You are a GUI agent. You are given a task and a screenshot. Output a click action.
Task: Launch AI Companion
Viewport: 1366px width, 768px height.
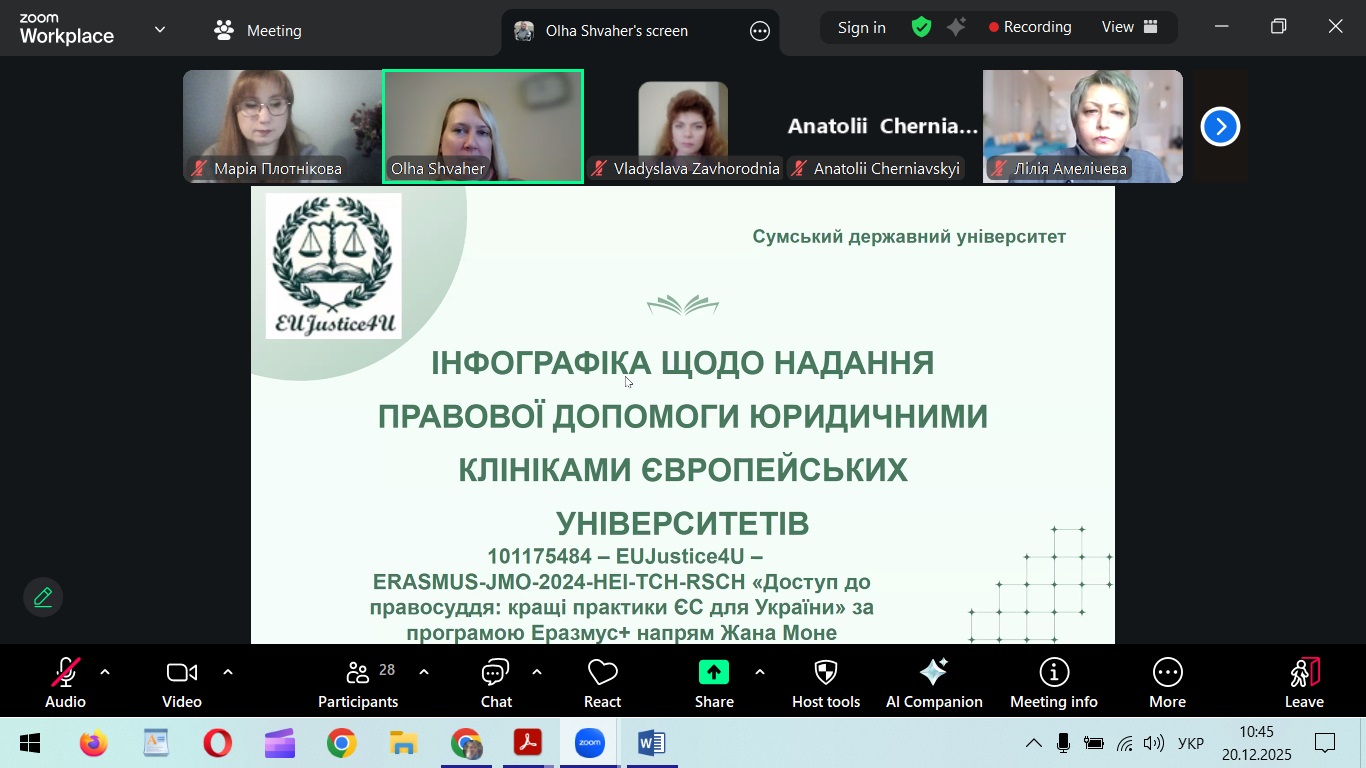click(x=933, y=683)
